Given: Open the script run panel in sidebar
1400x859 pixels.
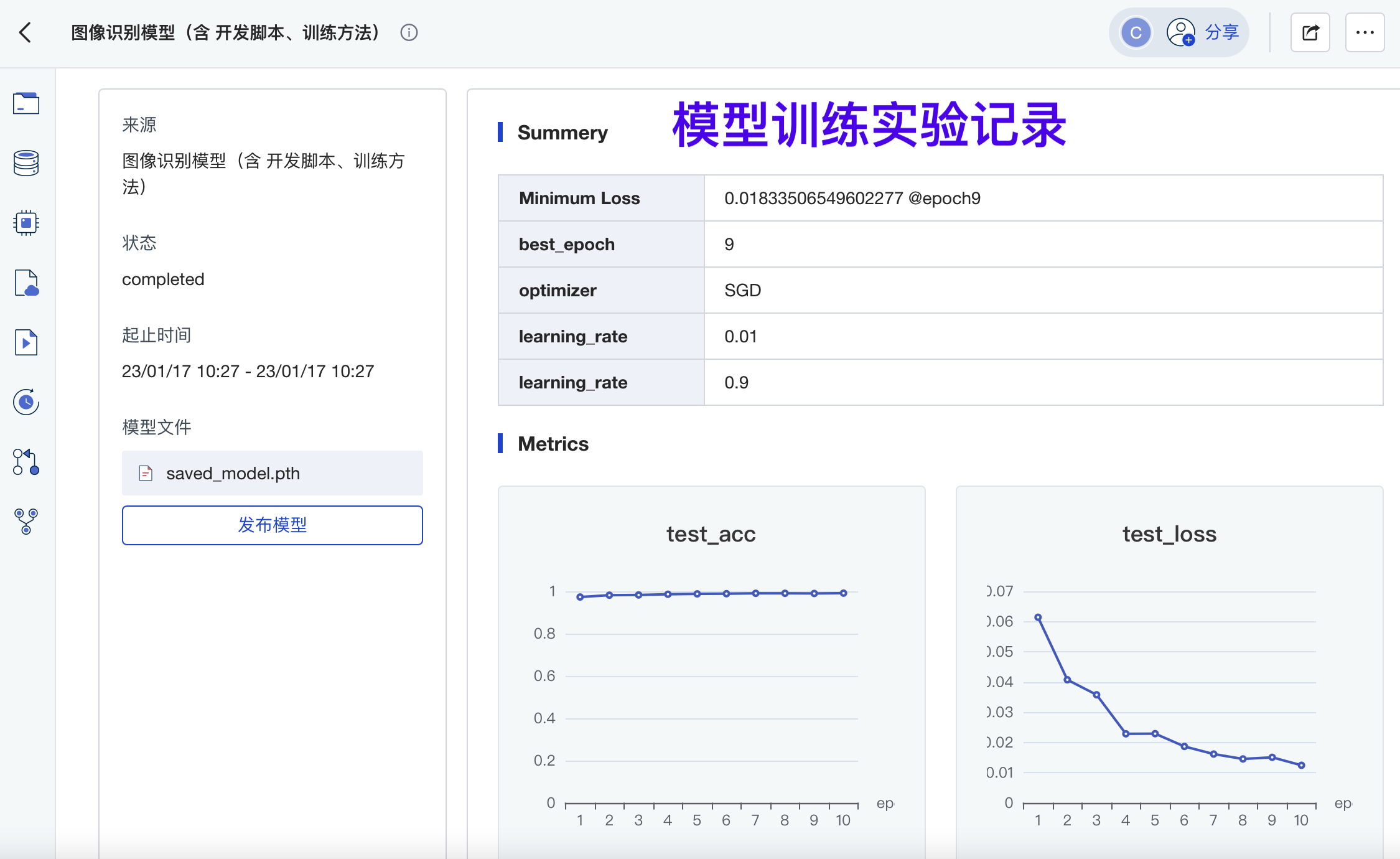Looking at the screenshot, I should point(26,342).
